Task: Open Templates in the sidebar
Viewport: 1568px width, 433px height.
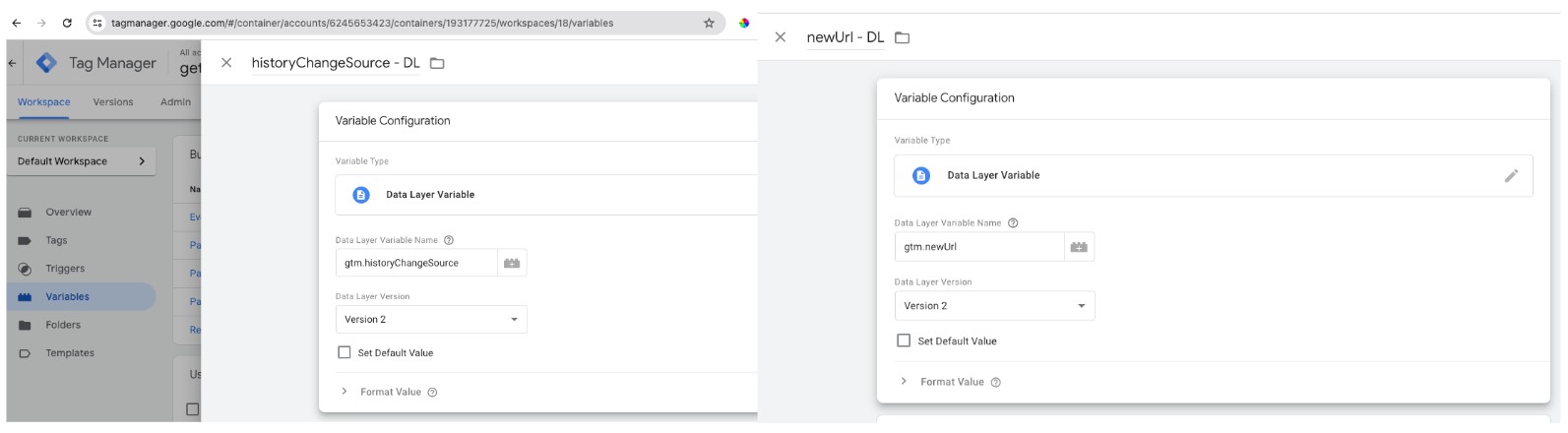Action: (x=70, y=353)
